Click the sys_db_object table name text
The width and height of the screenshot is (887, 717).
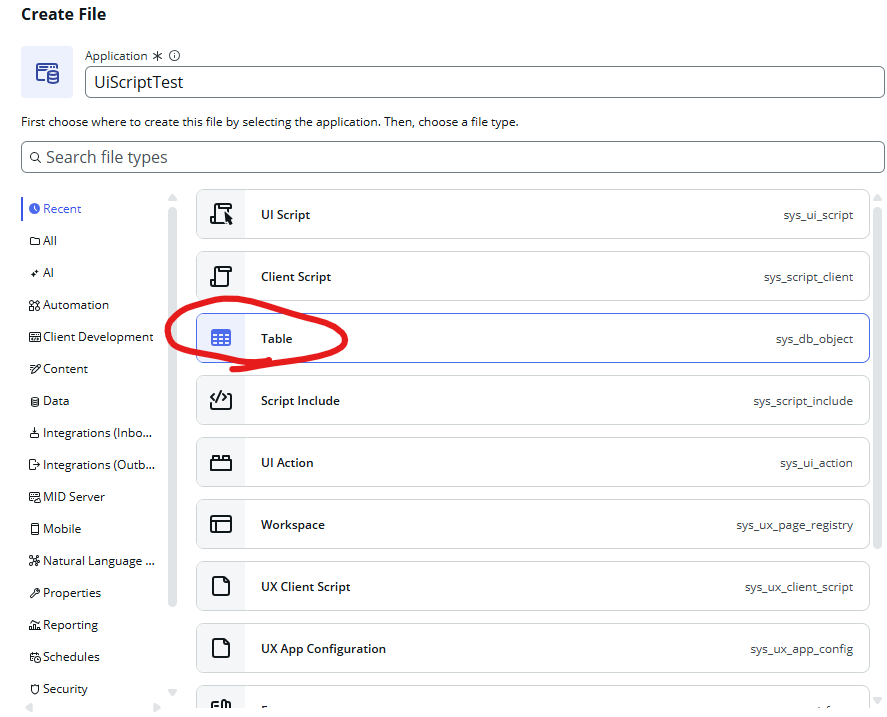coord(814,339)
